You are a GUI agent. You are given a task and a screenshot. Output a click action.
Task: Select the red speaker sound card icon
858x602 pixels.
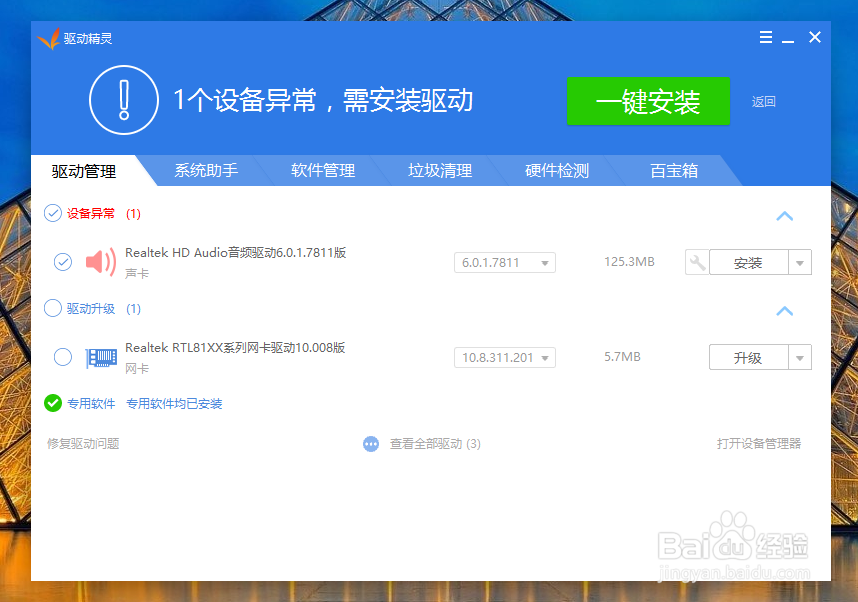[x=98, y=261]
